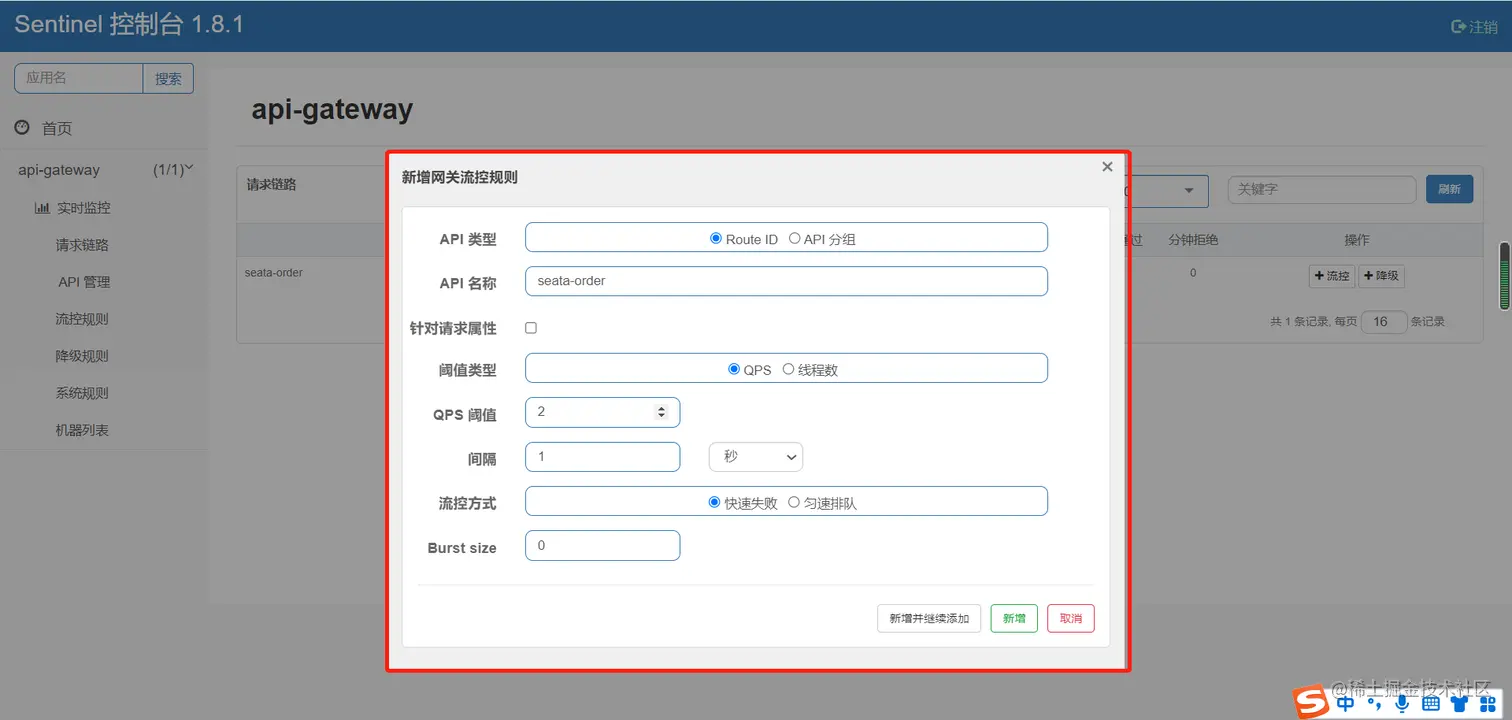
Task: Select the Route ID radio option
Action: point(716,239)
